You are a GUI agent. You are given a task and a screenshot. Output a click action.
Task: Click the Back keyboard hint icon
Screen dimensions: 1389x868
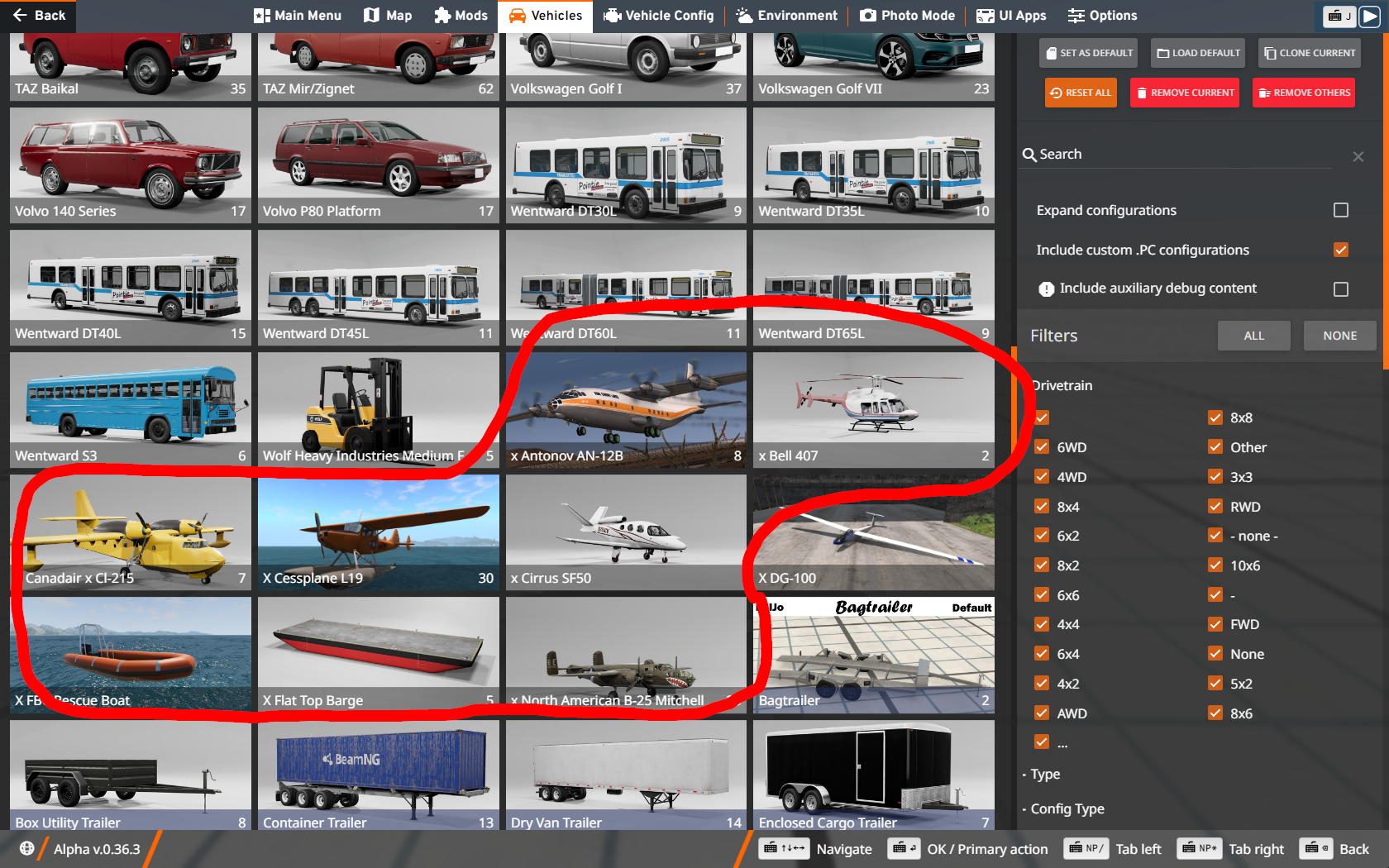(x=1315, y=848)
